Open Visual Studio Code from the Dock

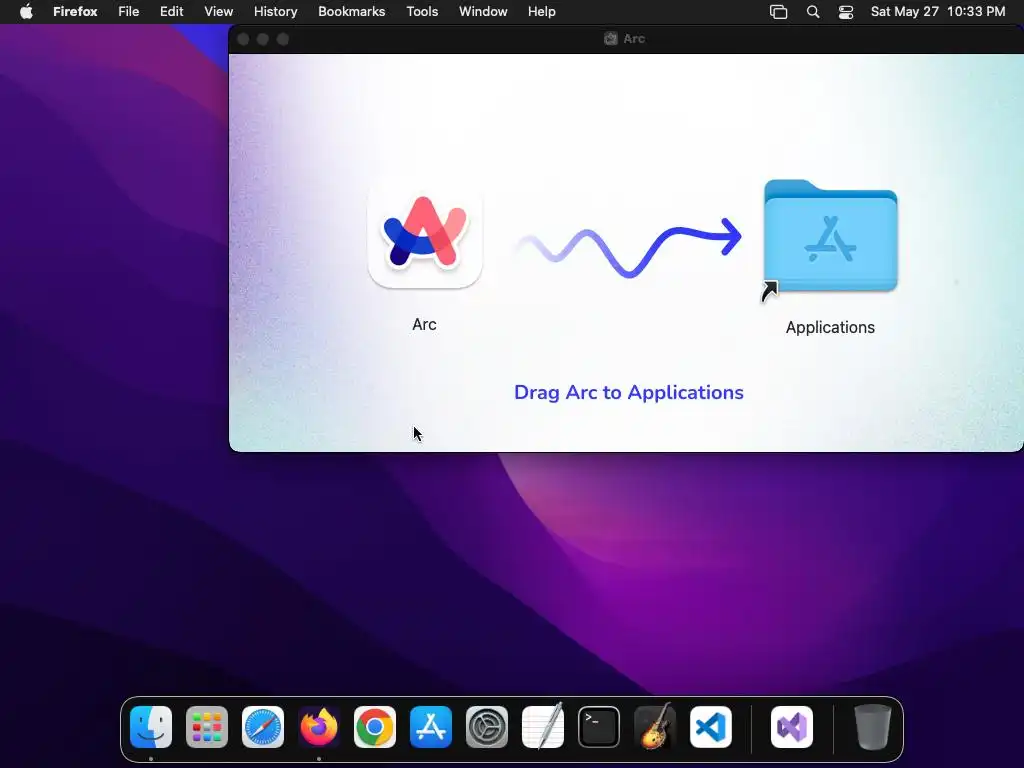click(711, 727)
